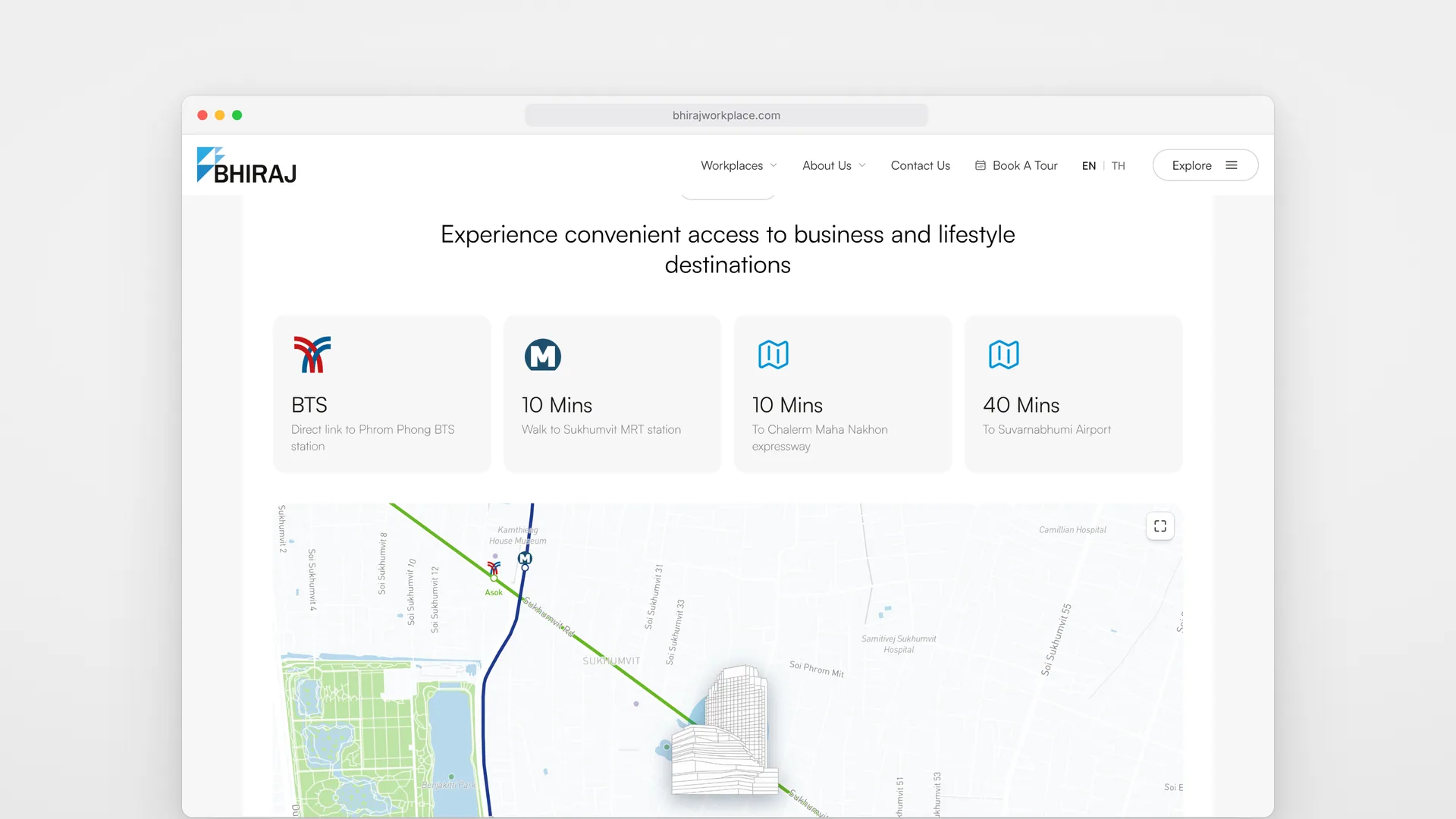
Task: Click the BHIRAJ logo
Action: [246, 165]
